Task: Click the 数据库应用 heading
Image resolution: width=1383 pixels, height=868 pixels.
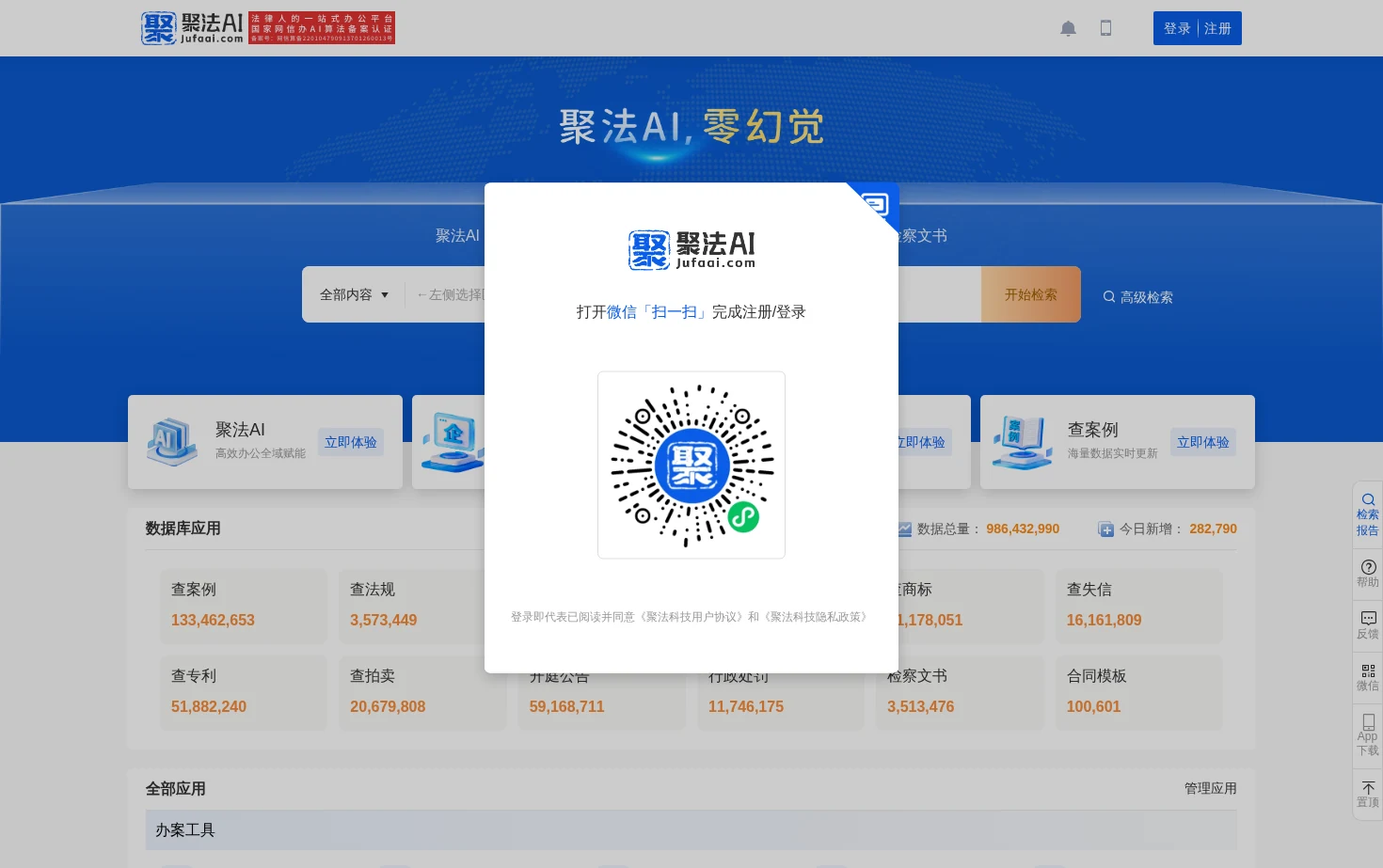Action: pos(183,529)
